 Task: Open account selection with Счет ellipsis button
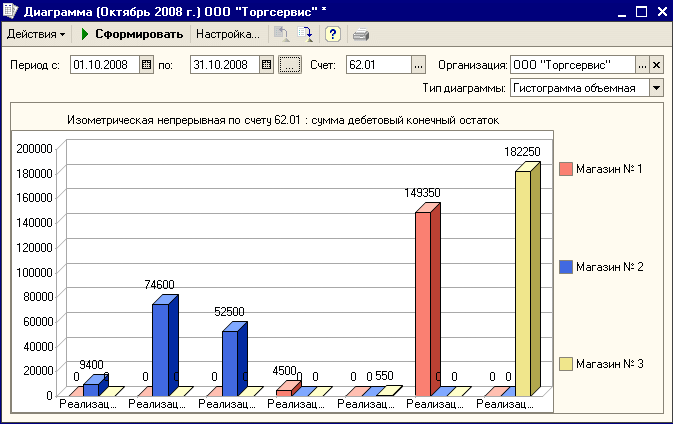click(418, 65)
